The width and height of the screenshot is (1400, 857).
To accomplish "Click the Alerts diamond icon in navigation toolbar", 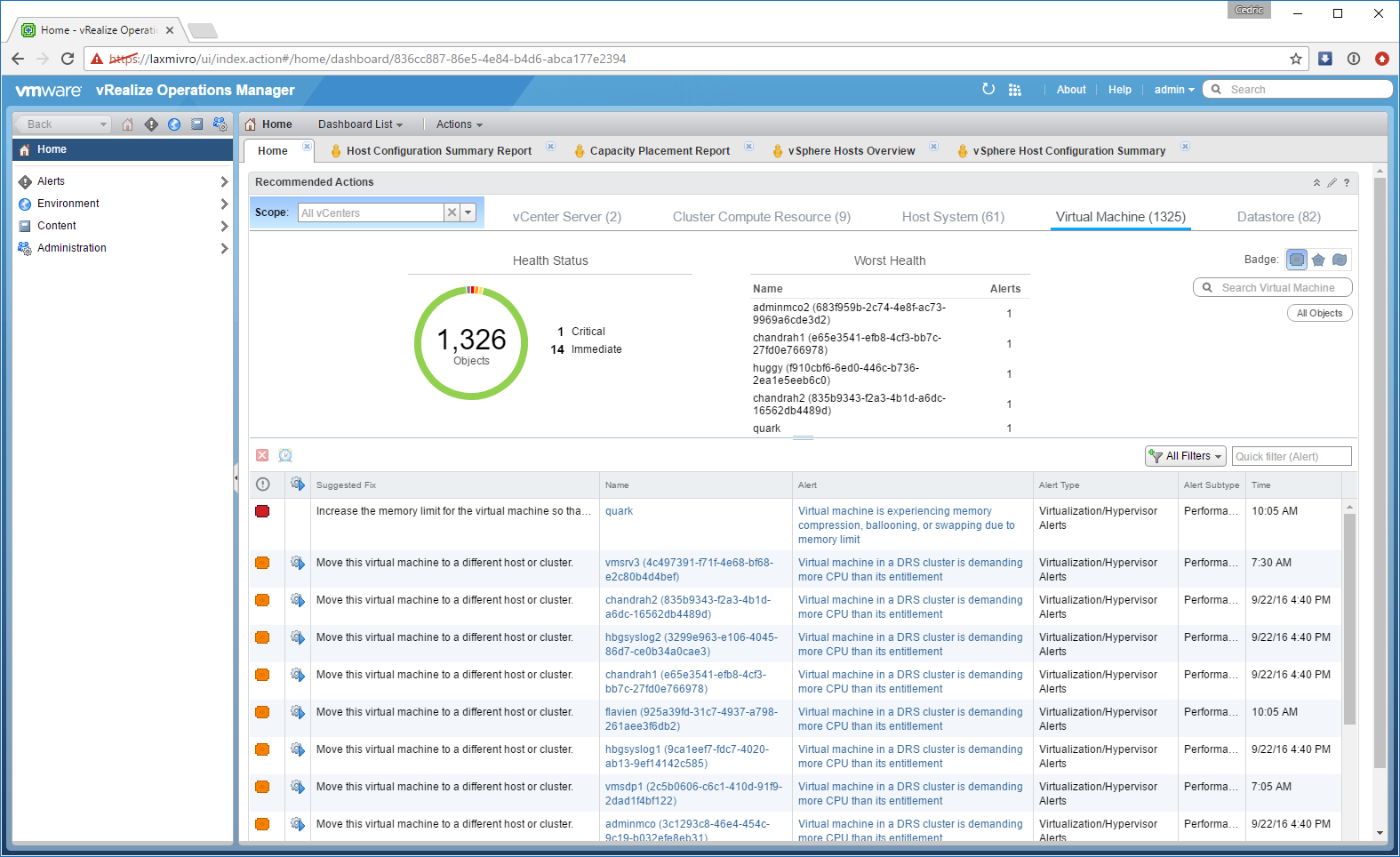I will (151, 124).
